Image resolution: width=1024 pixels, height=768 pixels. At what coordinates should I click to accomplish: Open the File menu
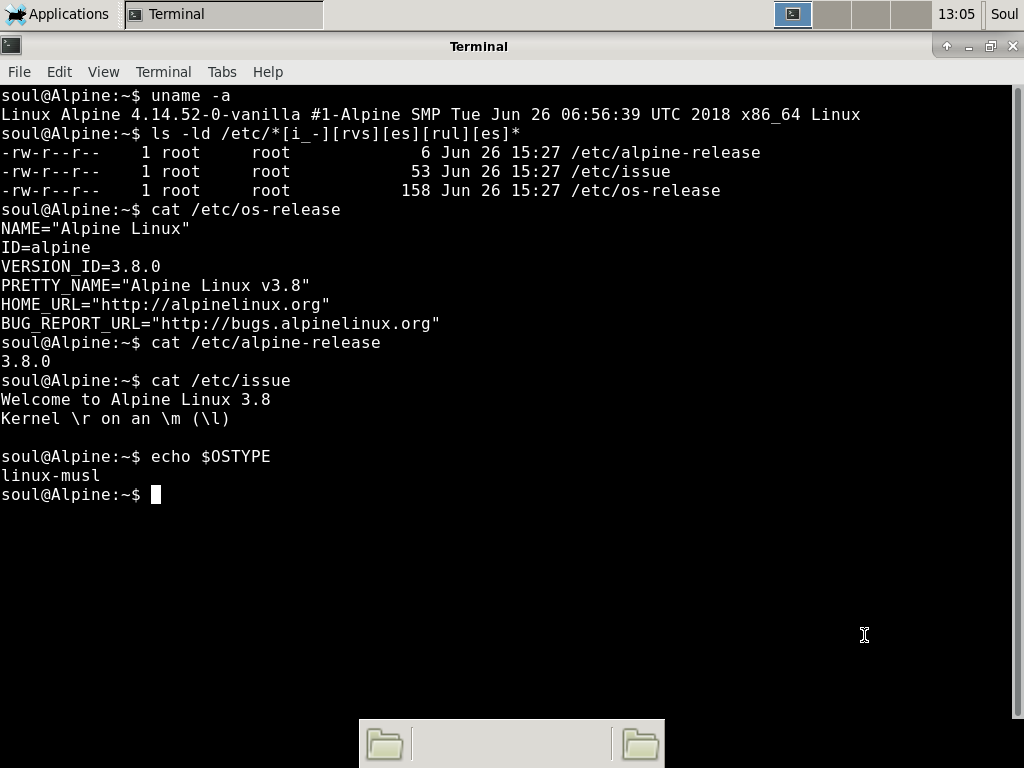click(20, 72)
